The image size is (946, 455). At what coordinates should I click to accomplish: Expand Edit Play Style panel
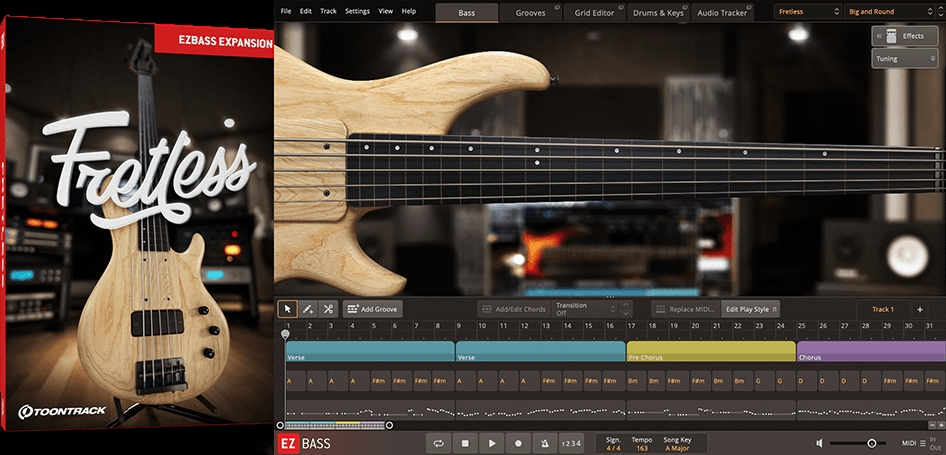(751, 309)
